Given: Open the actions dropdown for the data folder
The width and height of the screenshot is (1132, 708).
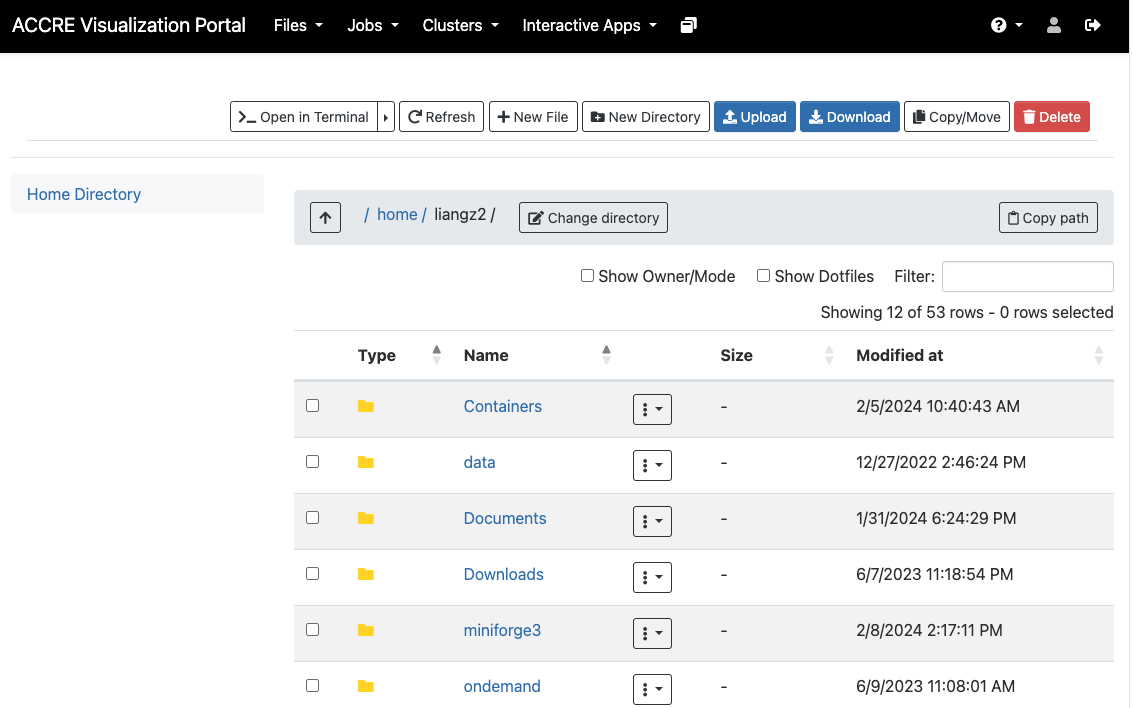Looking at the screenshot, I should [x=652, y=465].
